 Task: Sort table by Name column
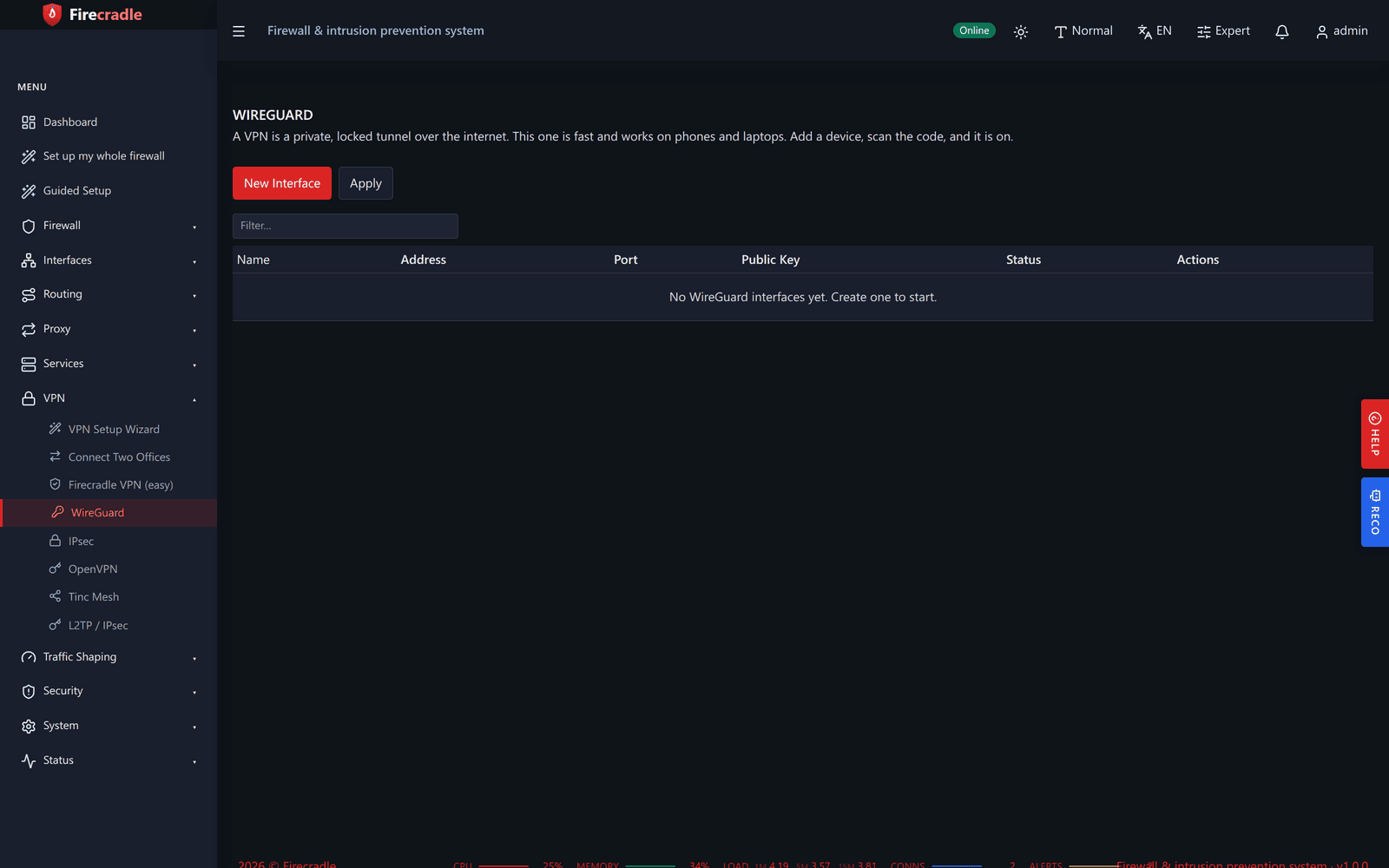pos(253,260)
